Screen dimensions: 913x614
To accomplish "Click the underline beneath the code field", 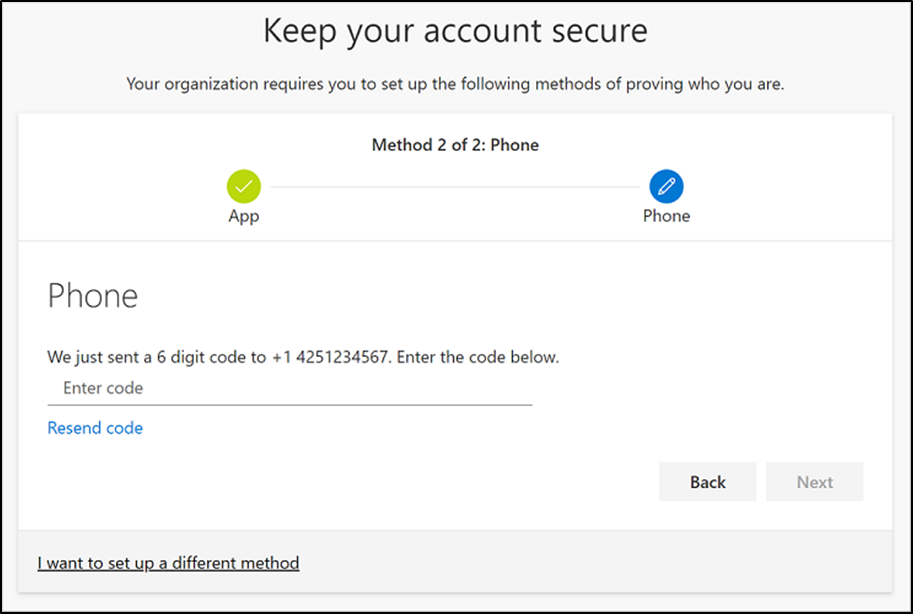I will [289, 405].
